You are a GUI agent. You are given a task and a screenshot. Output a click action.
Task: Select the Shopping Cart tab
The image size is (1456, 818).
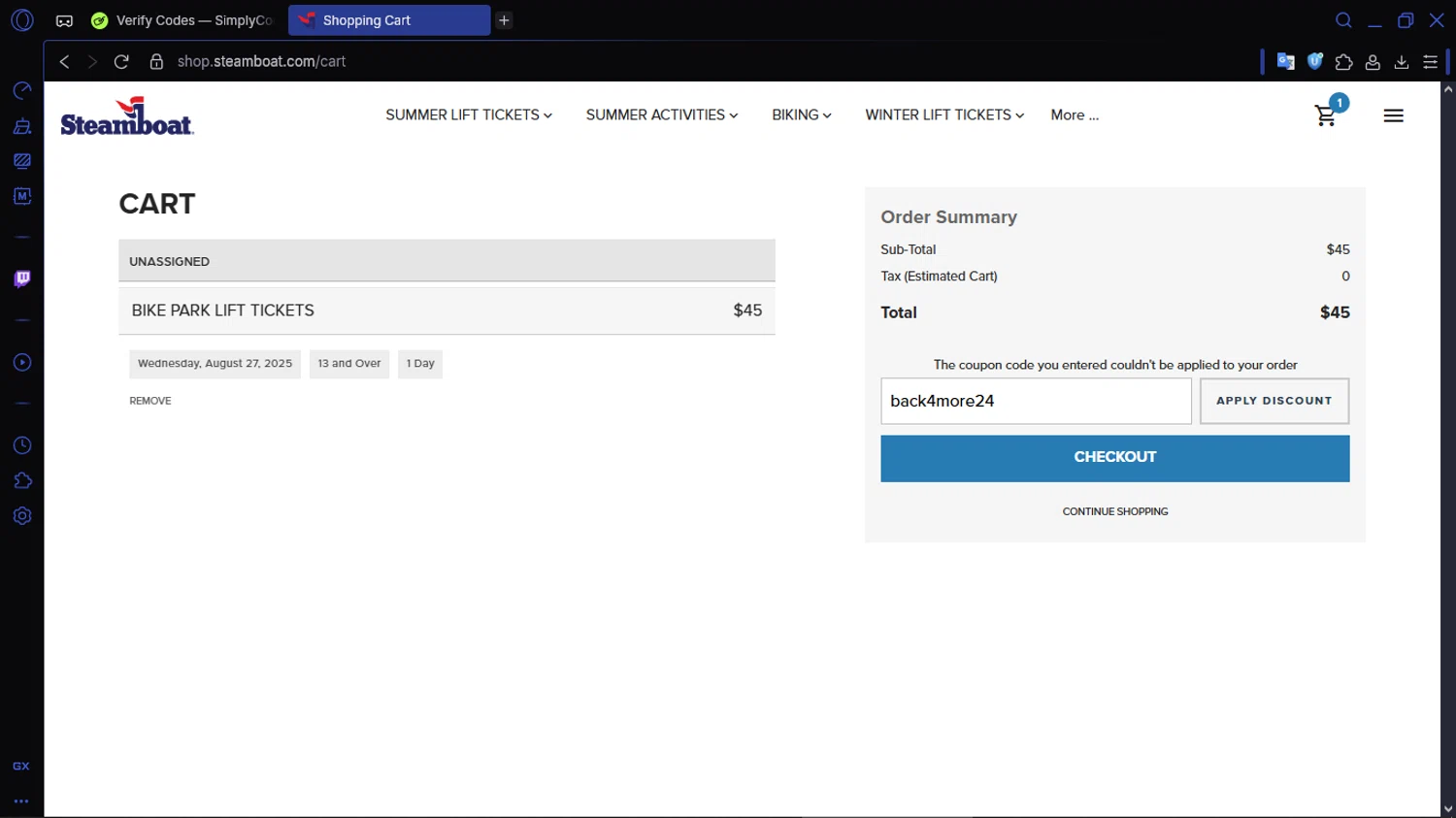click(389, 20)
